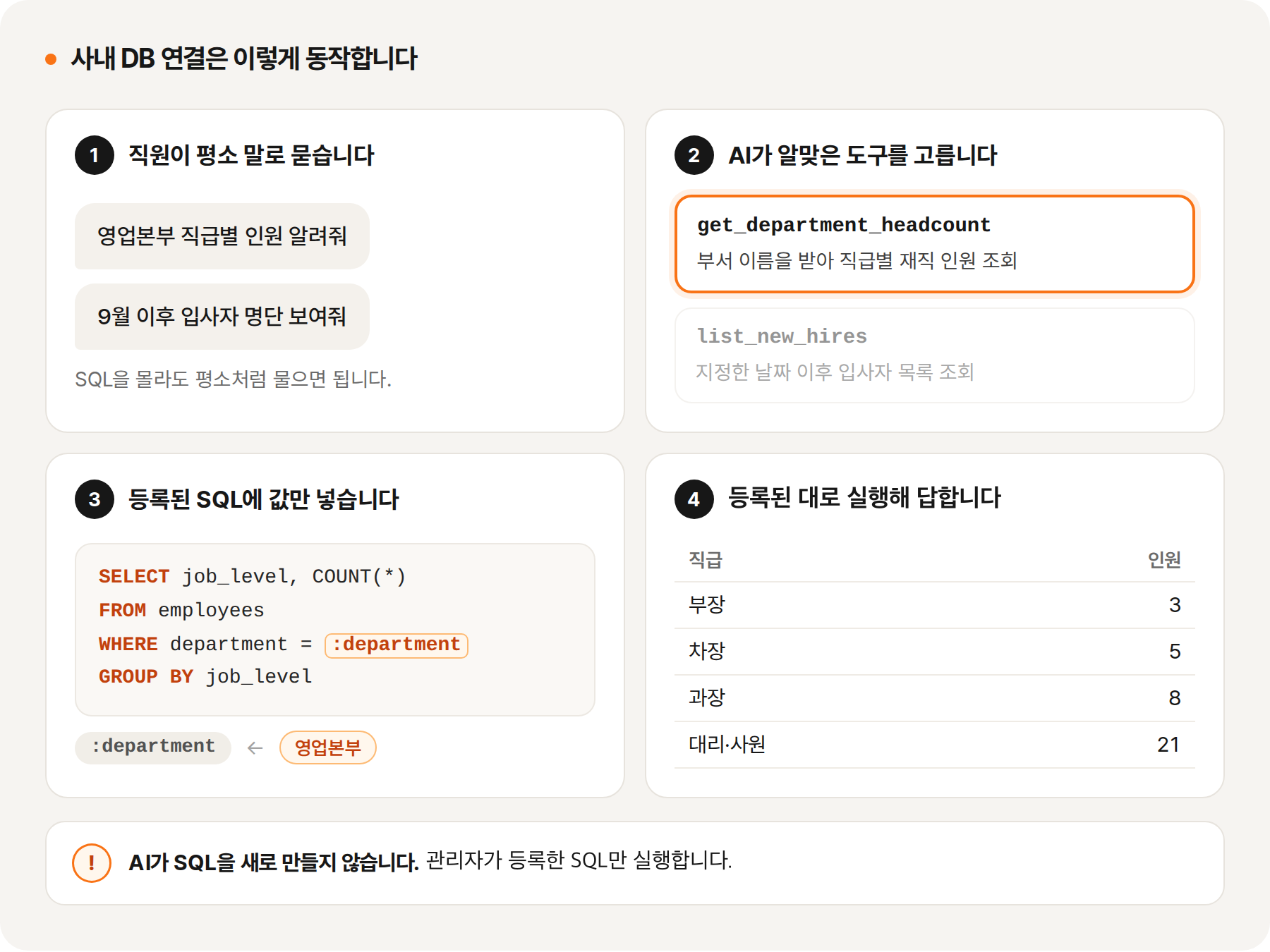Click the 인원 column header

coord(1164,560)
